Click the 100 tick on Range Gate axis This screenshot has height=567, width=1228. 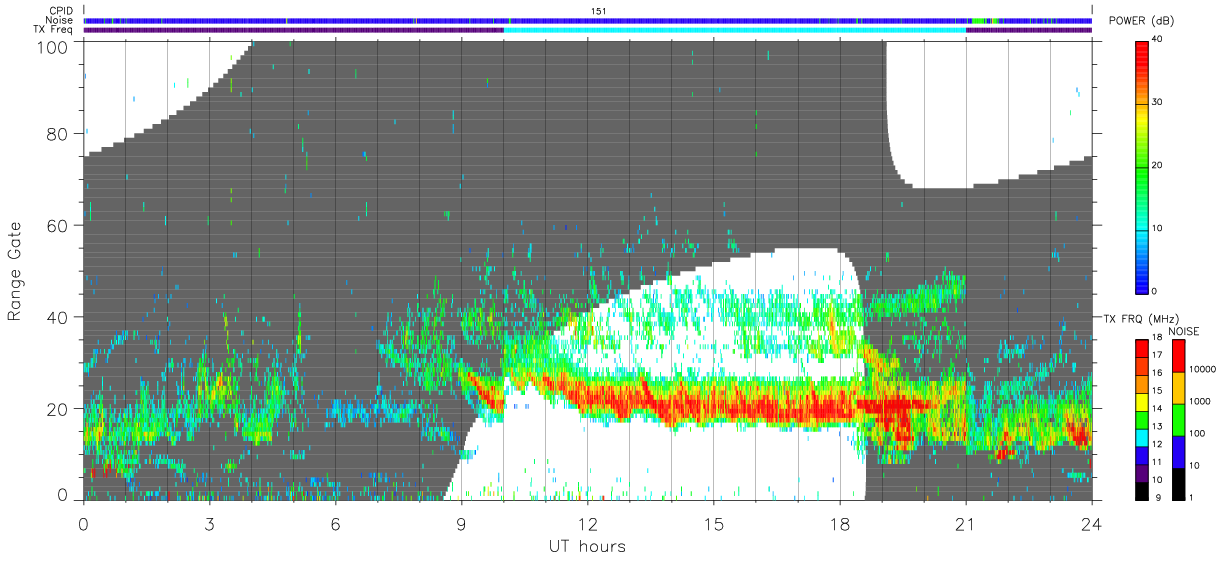click(52, 46)
